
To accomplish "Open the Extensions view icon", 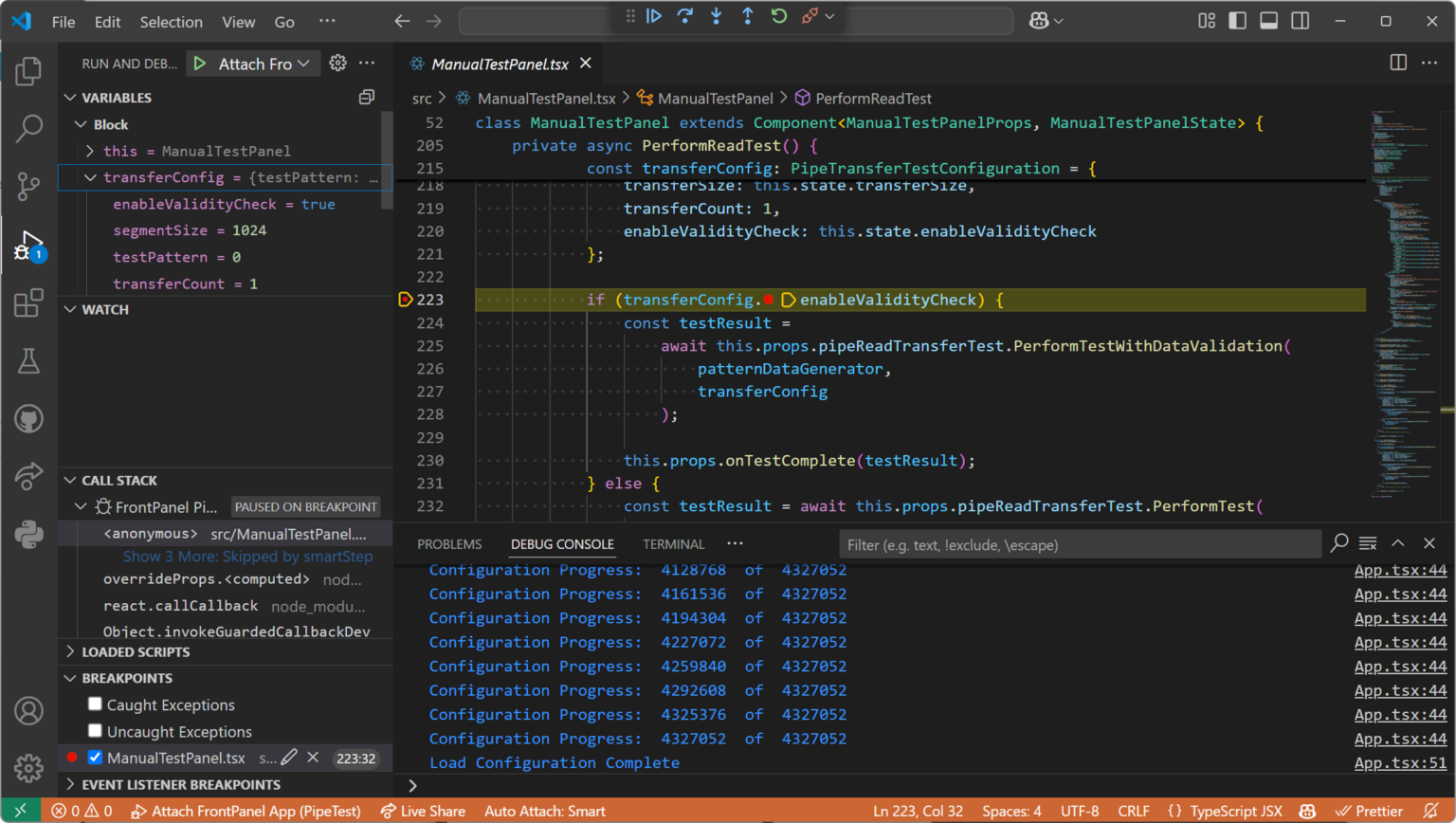I will click(x=28, y=302).
